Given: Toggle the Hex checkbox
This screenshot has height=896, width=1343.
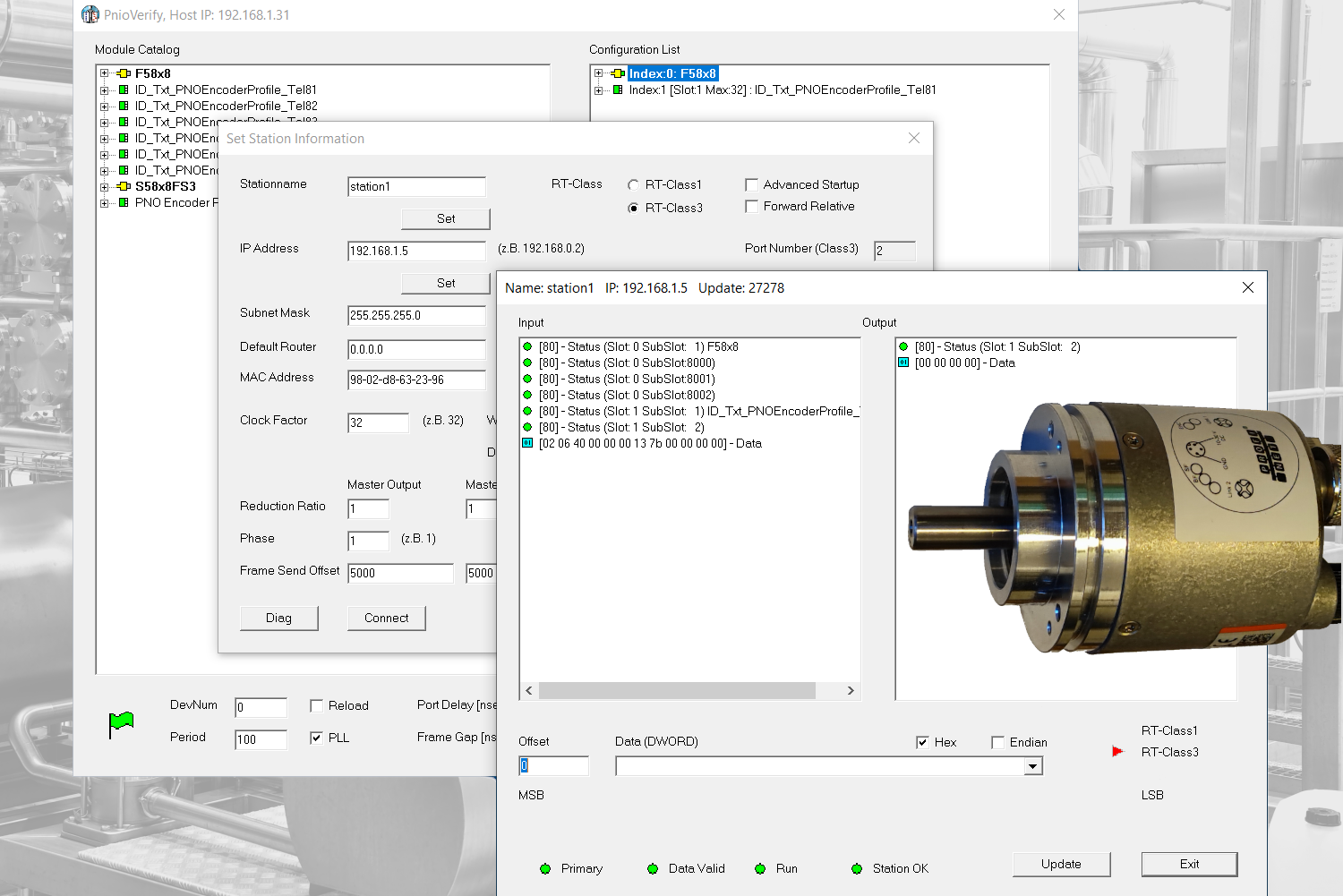Looking at the screenshot, I should (922, 743).
